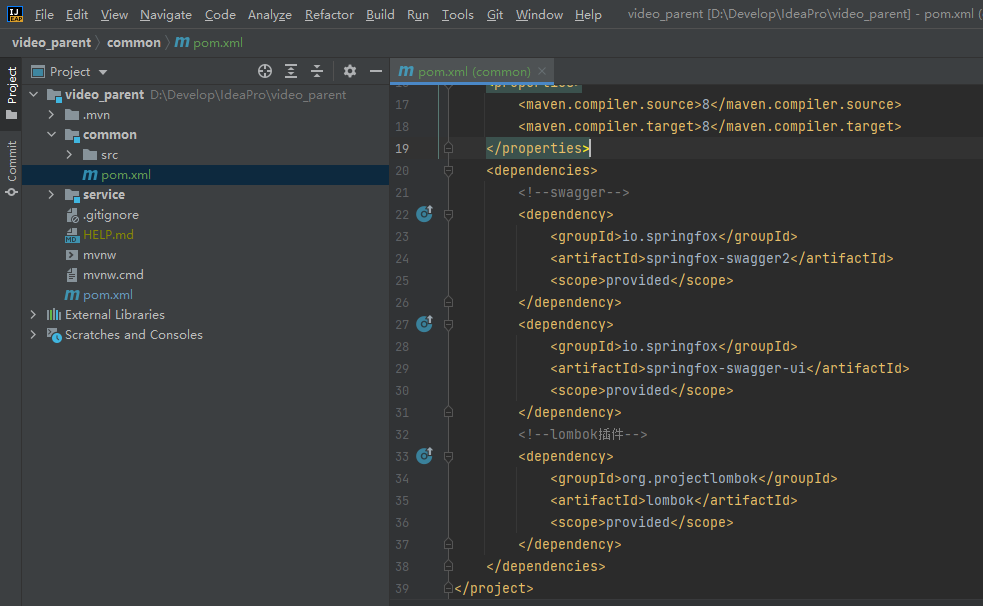The height and width of the screenshot is (606, 983).
Task: Click the Expand All icon in Project panel
Action: [x=291, y=71]
